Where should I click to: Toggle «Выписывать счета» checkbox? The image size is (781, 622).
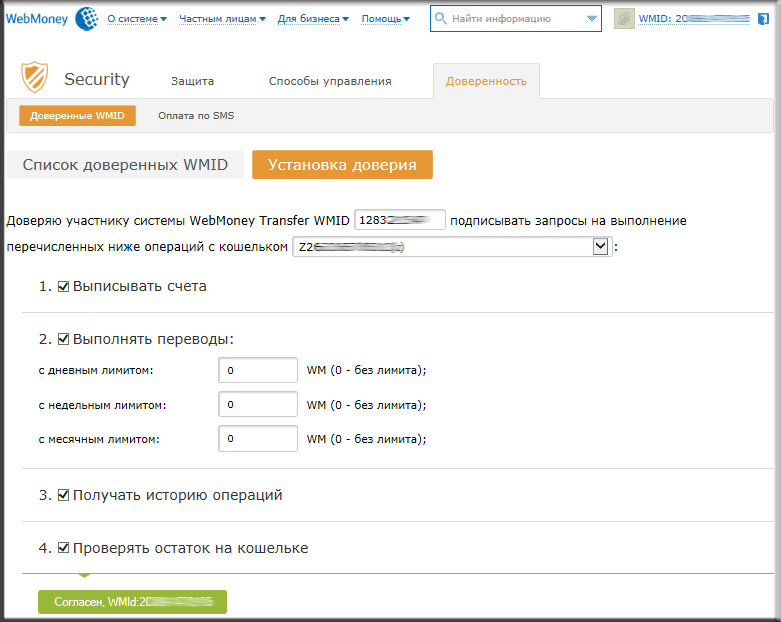coord(63,286)
